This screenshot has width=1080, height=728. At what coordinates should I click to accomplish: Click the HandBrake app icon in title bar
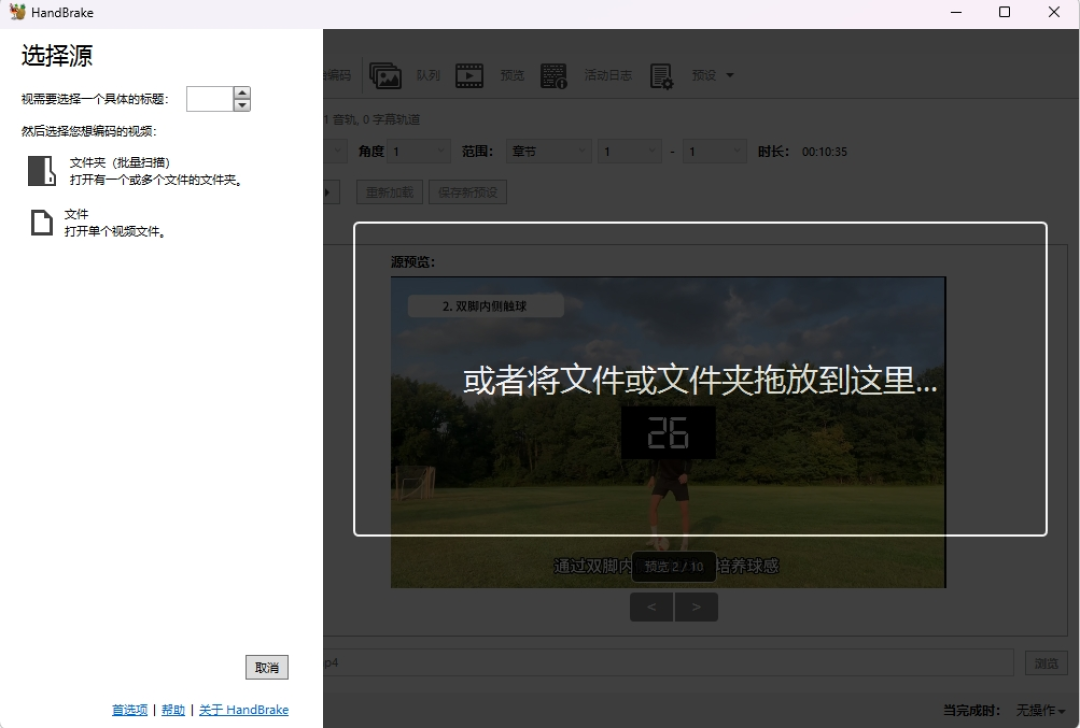(x=17, y=12)
